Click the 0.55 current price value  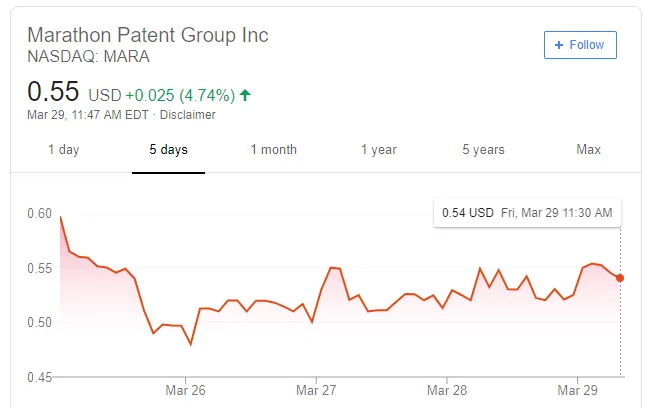pyautogui.click(x=53, y=92)
